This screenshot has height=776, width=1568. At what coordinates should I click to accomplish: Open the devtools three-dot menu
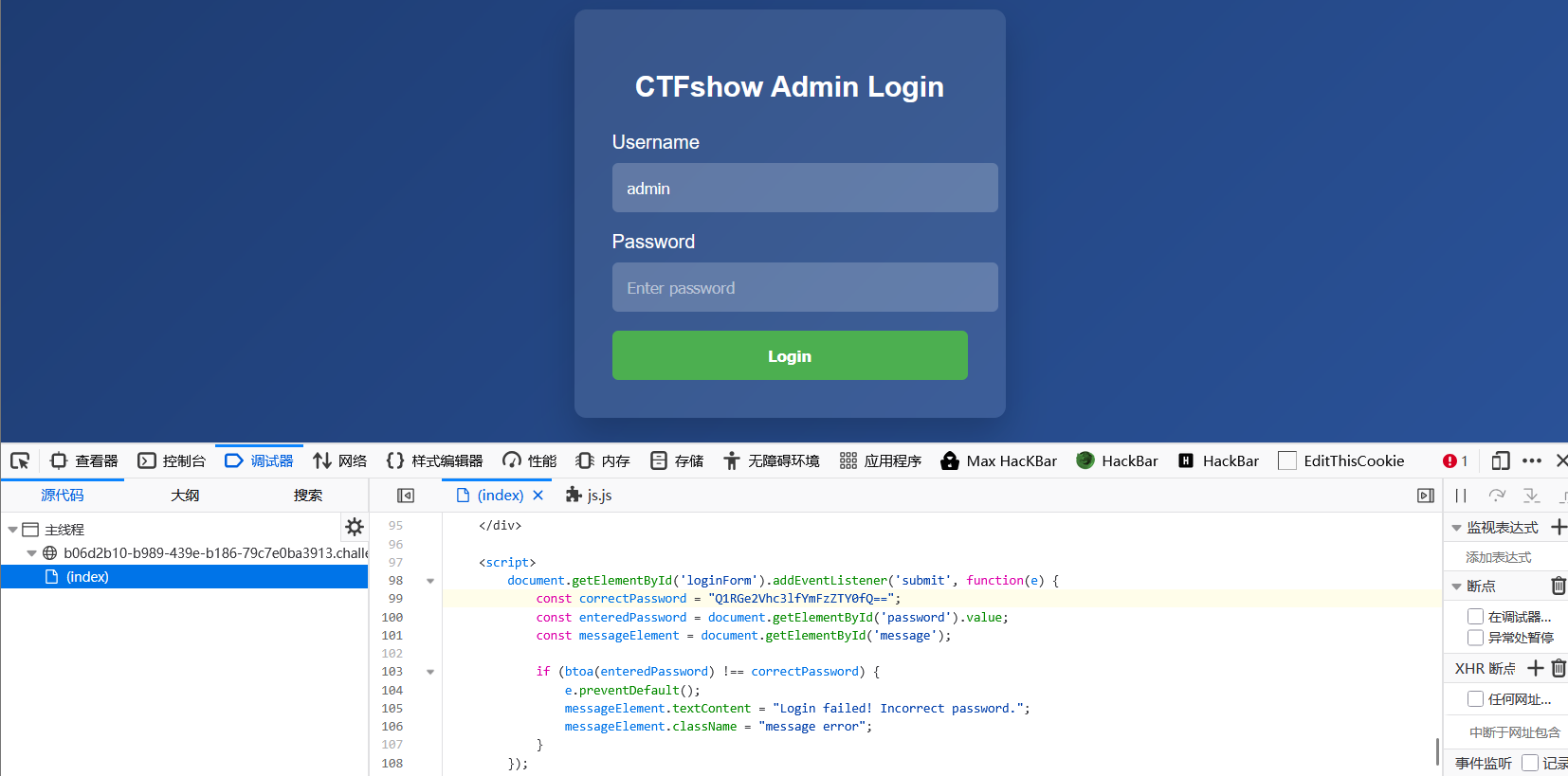[x=1532, y=460]
